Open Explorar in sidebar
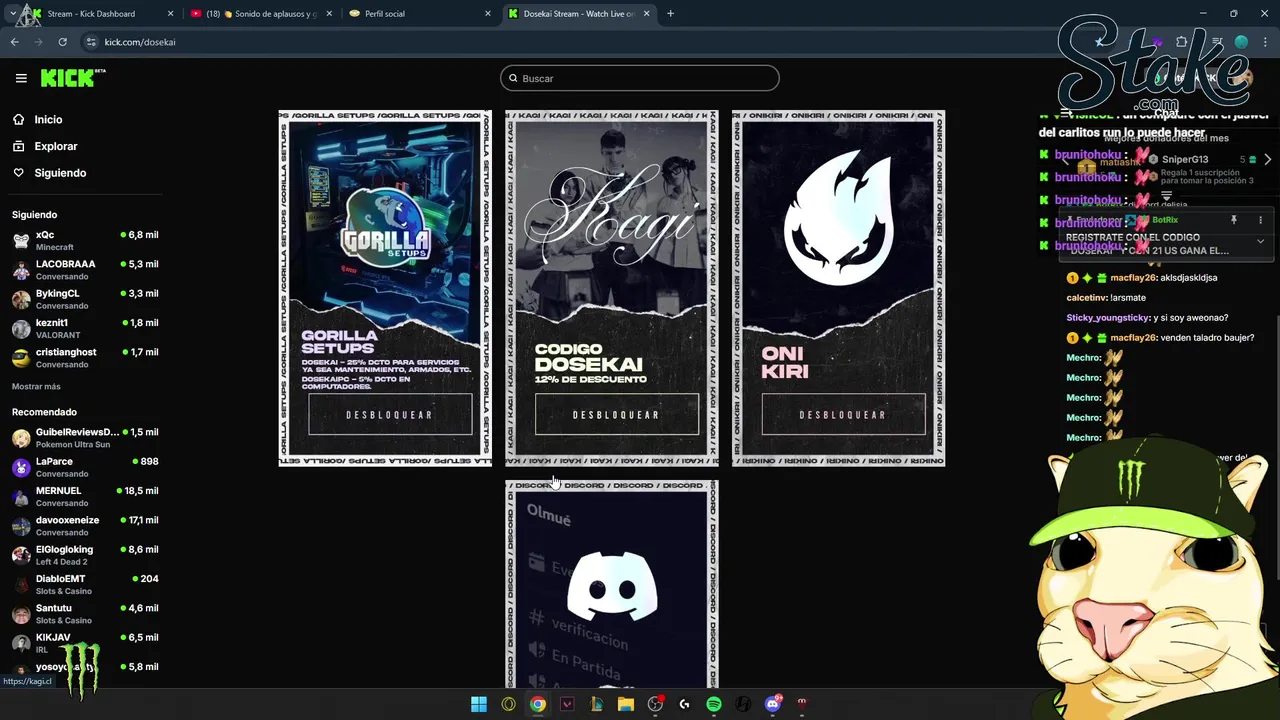 pyautogui.click(x=55, y=146)
